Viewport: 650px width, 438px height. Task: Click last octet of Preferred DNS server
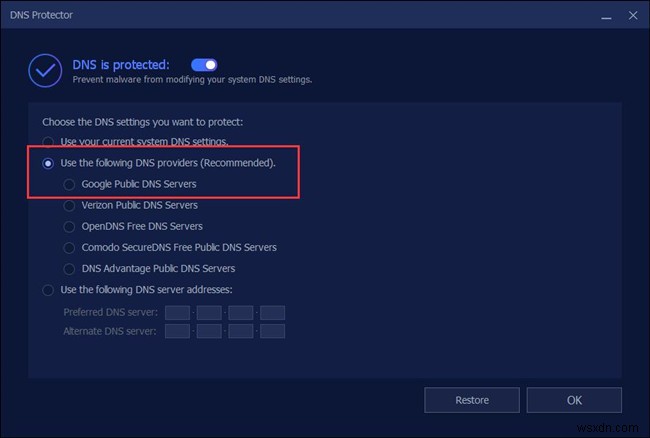coord(272,312)
